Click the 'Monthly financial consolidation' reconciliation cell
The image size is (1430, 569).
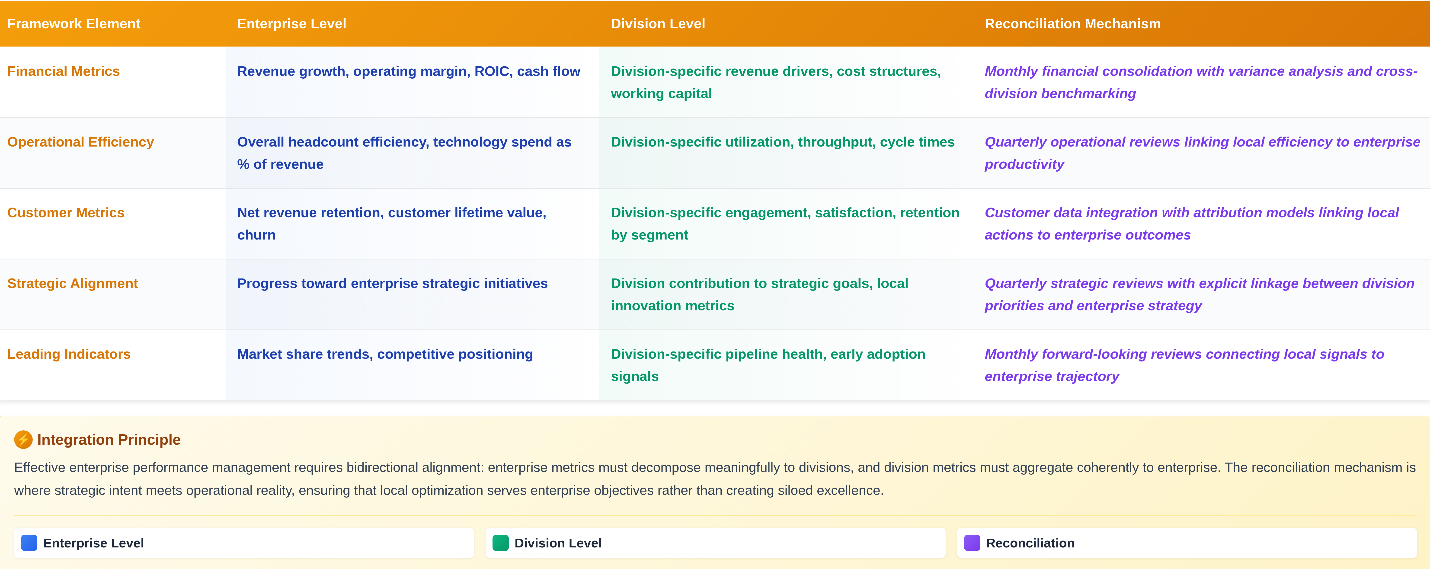[1200, 82]
